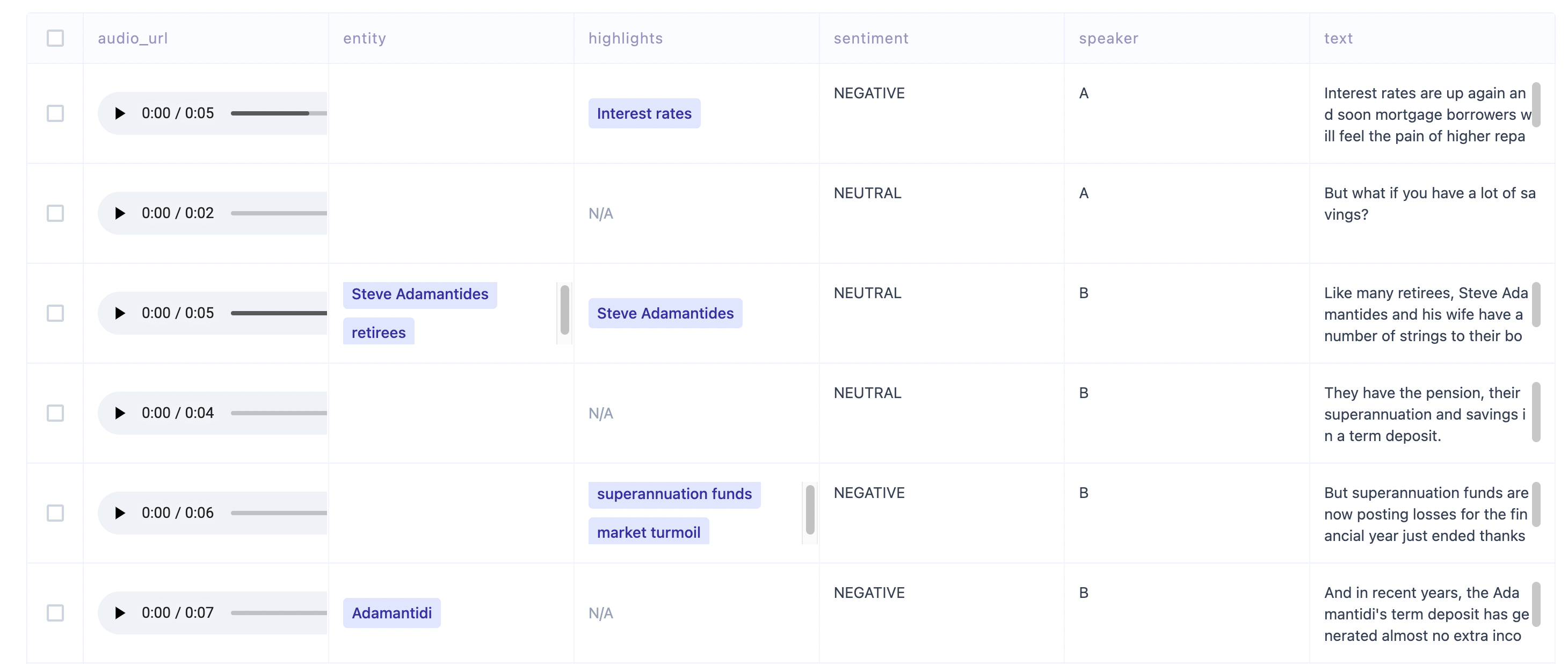Click the Adamantidi entity tag

tap(391, 613)
